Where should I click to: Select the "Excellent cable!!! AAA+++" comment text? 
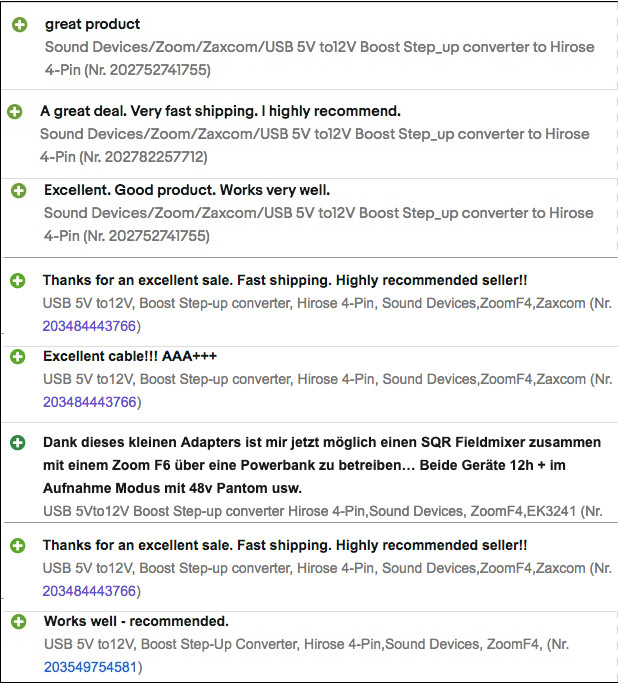pyautogui.click(x=130, y=356)
